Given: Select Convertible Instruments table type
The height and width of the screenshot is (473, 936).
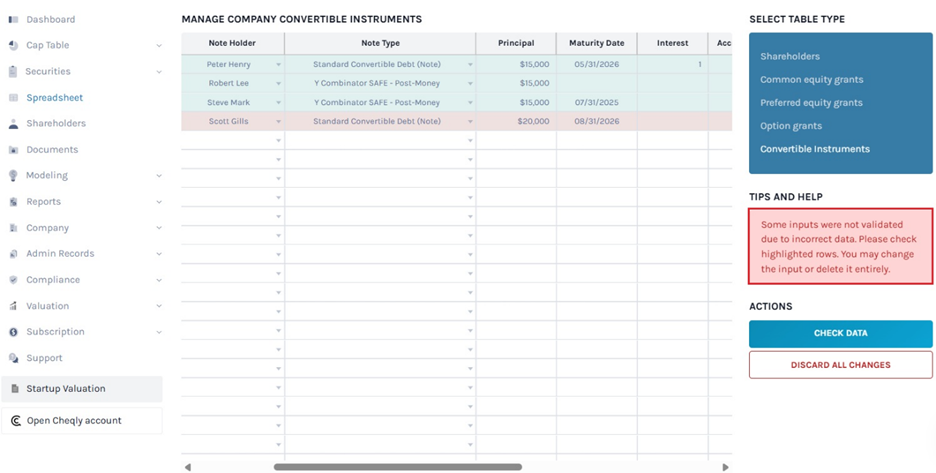Looking at the screenshot, I should pos(814,149).
